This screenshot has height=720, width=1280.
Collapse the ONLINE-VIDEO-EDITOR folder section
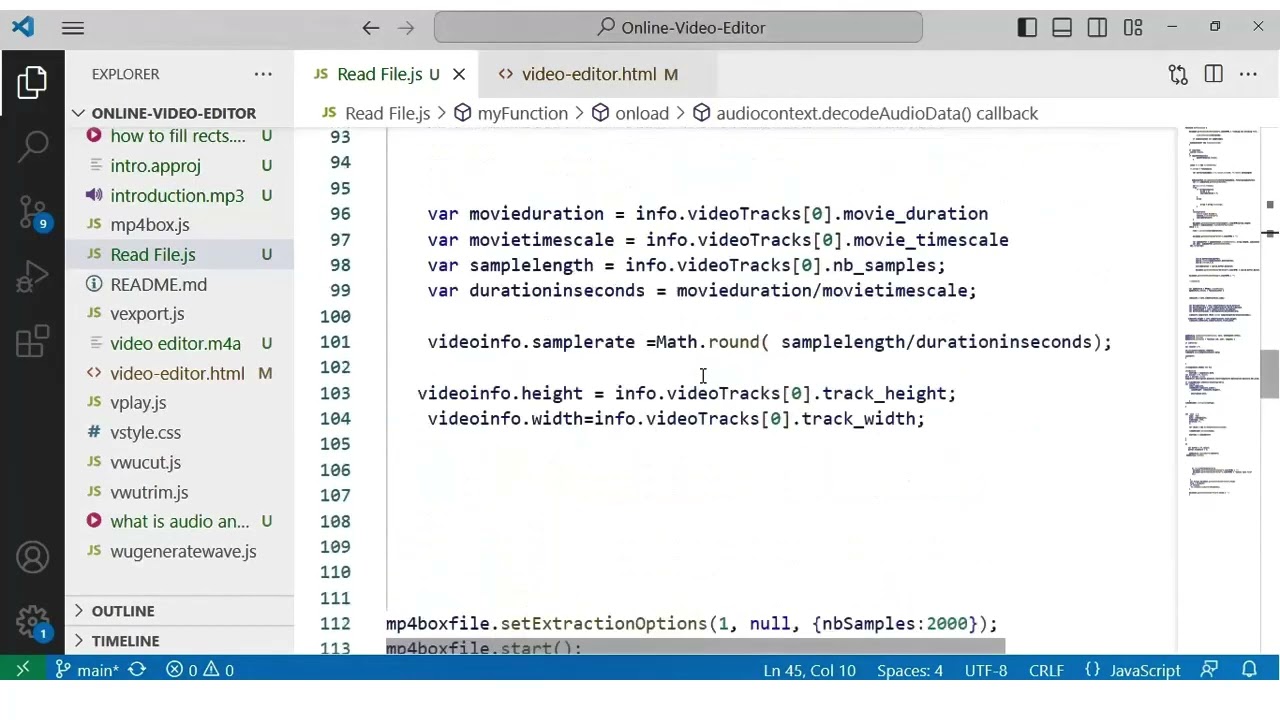(x=173, y=113)
